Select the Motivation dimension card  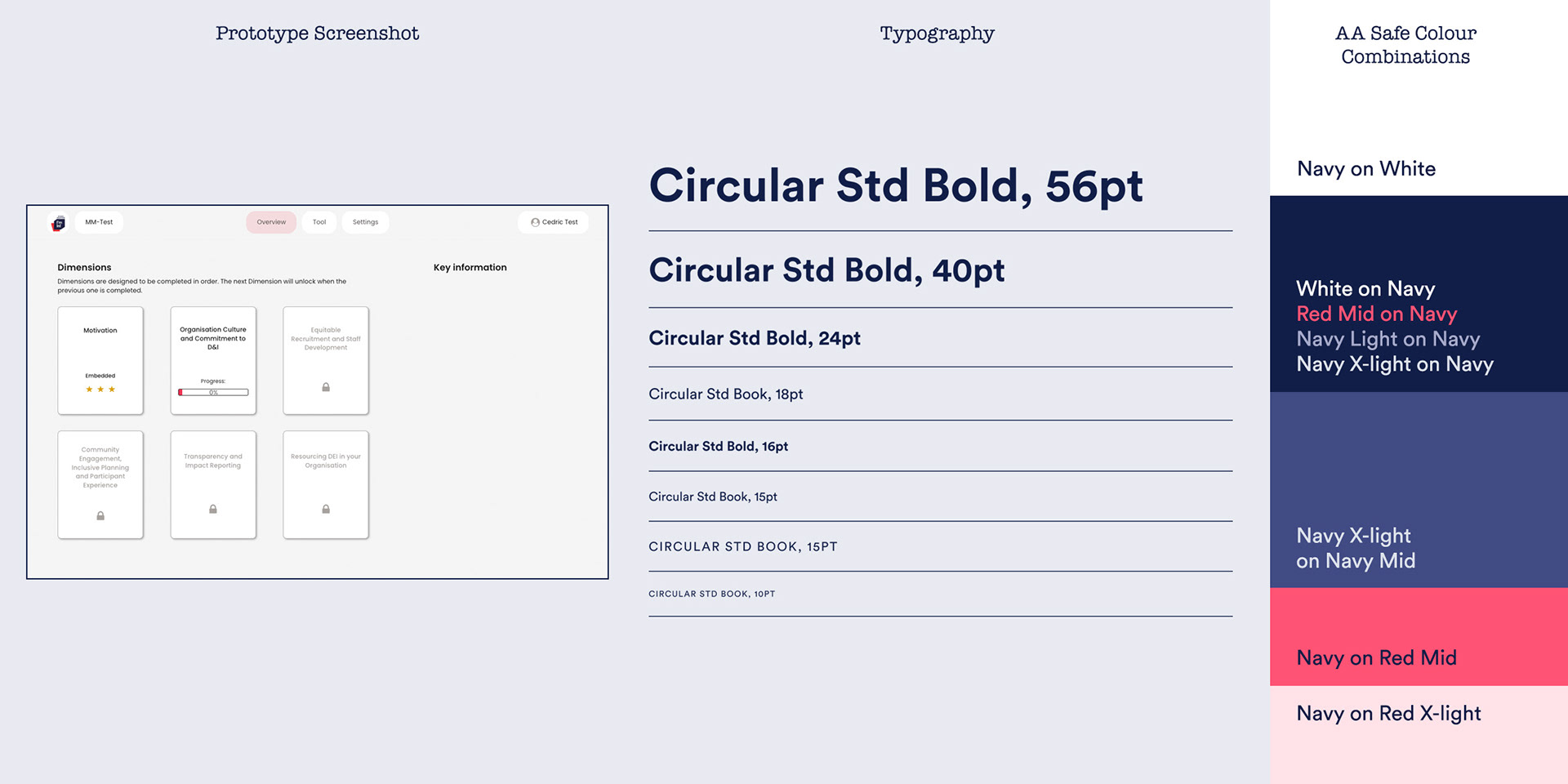100,360
